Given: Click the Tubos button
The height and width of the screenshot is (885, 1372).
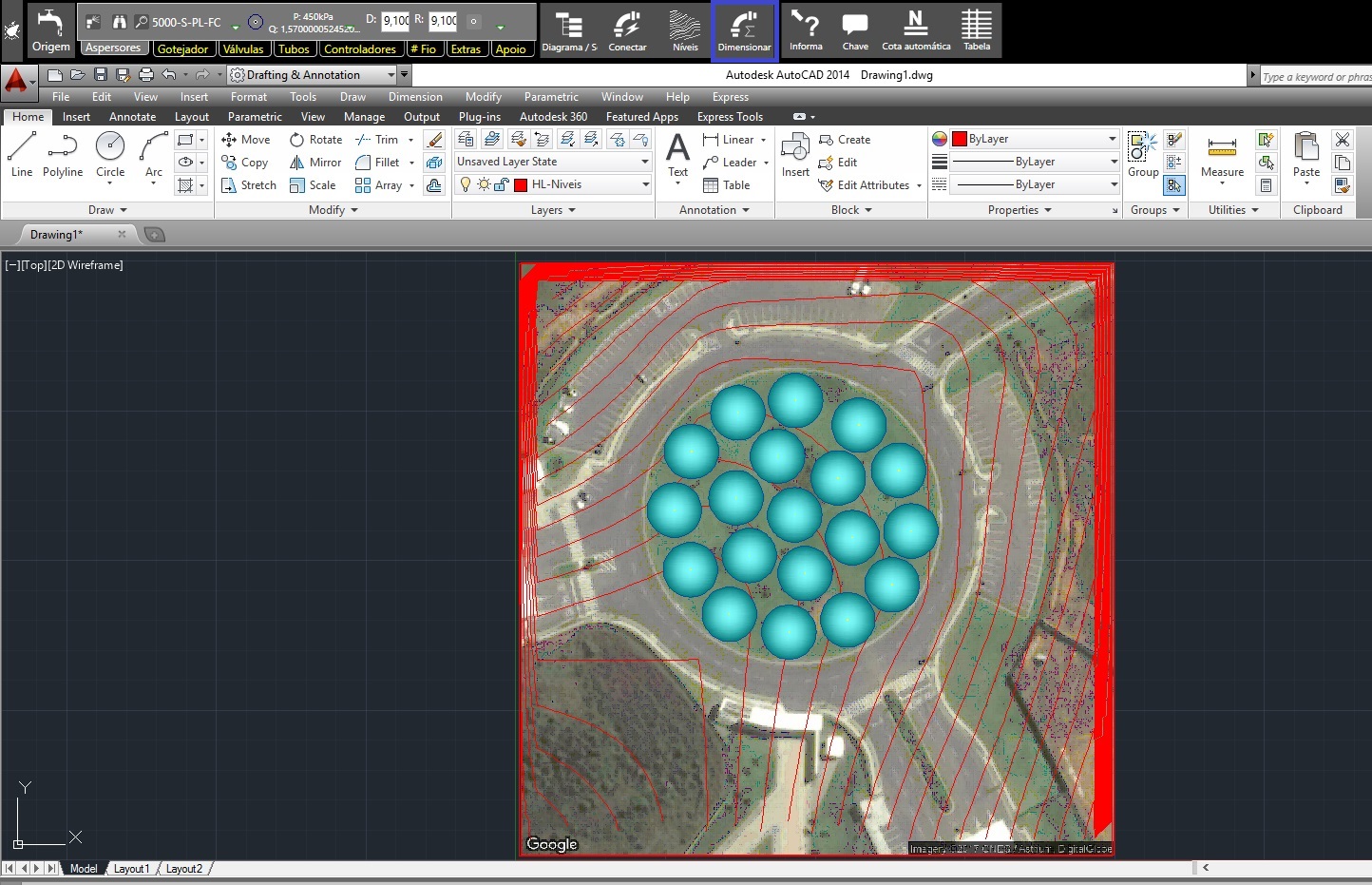Looking at the screenshot, I should pos(294,48).
